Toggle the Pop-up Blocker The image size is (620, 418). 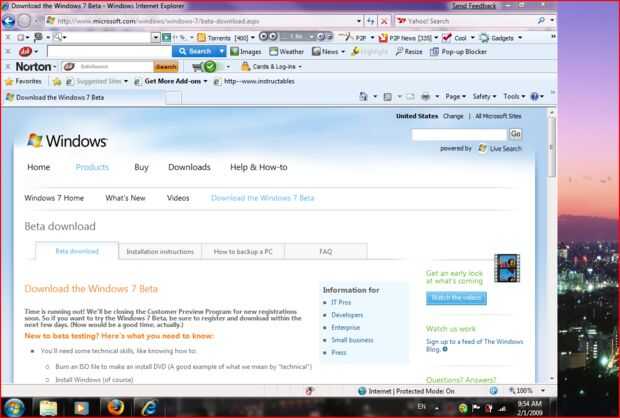point(458,51)
